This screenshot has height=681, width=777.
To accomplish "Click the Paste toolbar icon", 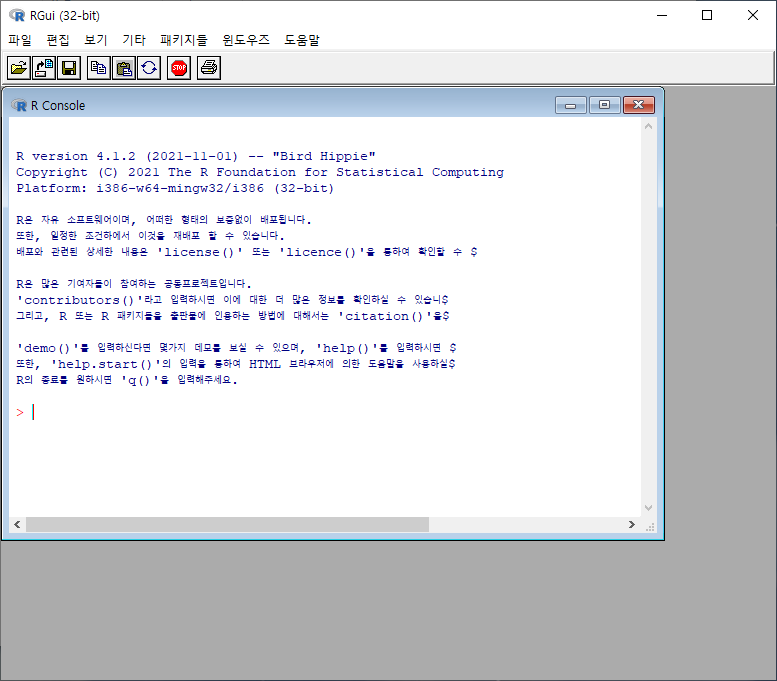I will pyautogui.click(x=124, y=68).
